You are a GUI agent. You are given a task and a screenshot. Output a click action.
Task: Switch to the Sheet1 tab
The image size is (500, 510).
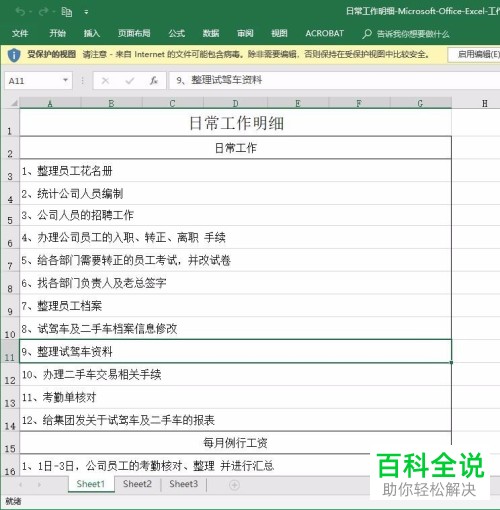point(91,484)
